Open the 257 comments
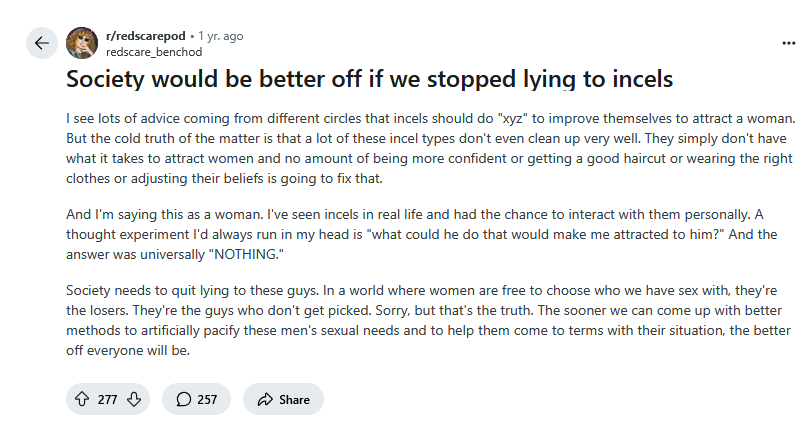Screen dimensions: 806x428 click(196, 399)
